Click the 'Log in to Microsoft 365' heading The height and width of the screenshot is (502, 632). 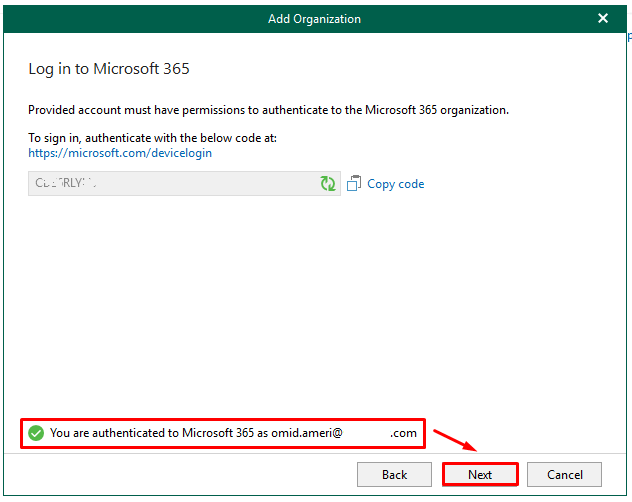(x=109, y=69)
